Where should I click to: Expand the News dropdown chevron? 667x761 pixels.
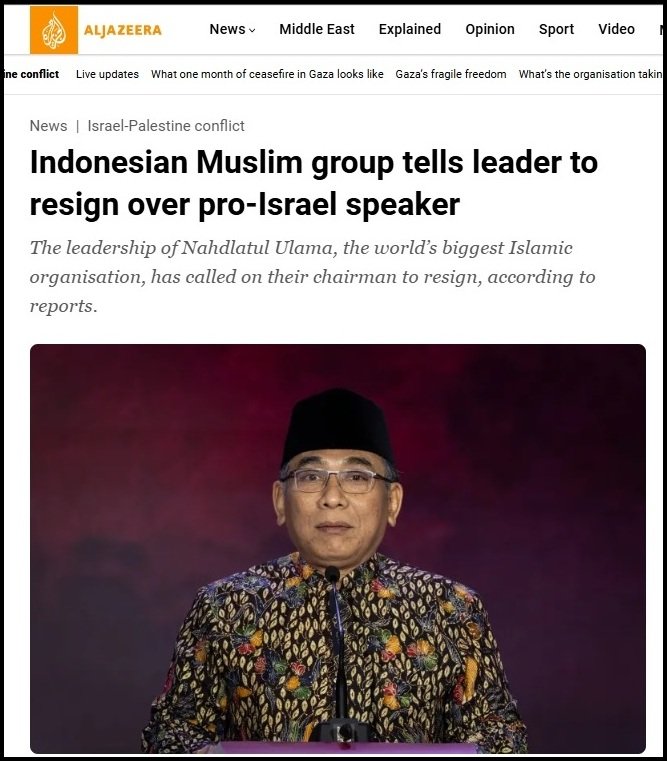point(252,30)
